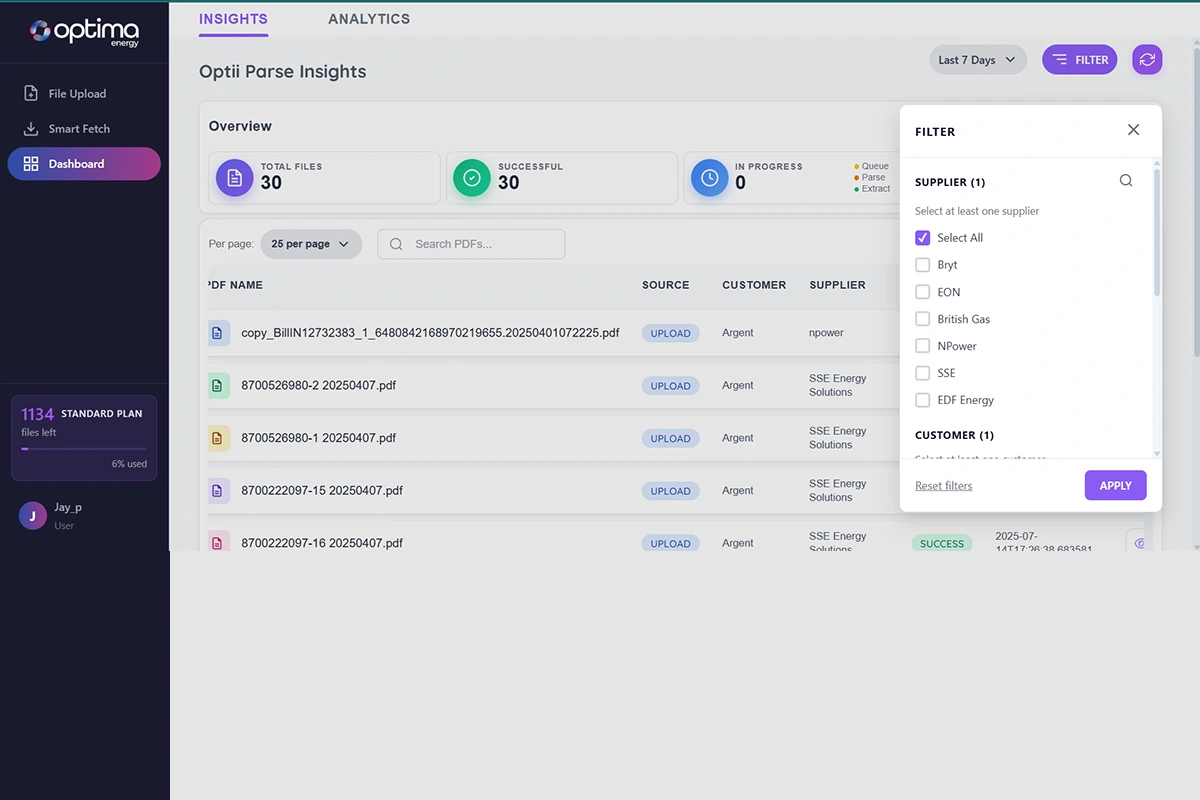Viewport: 1200px width, 800px height.
Task: Click UPLOAD badge in 8700526980-1 row
Action: click(670, 438)
